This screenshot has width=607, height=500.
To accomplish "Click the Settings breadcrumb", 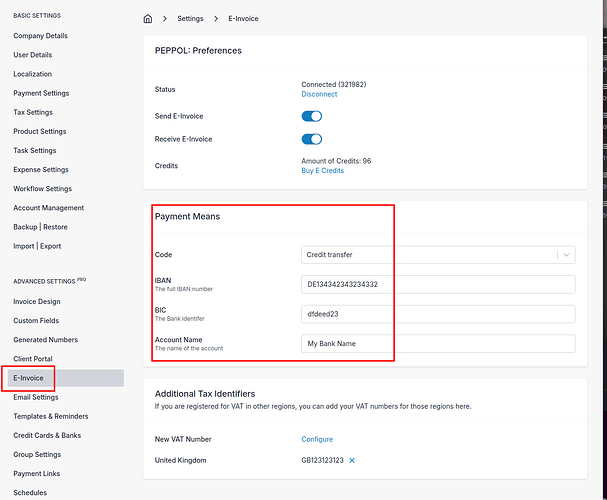I will (190, 19).
